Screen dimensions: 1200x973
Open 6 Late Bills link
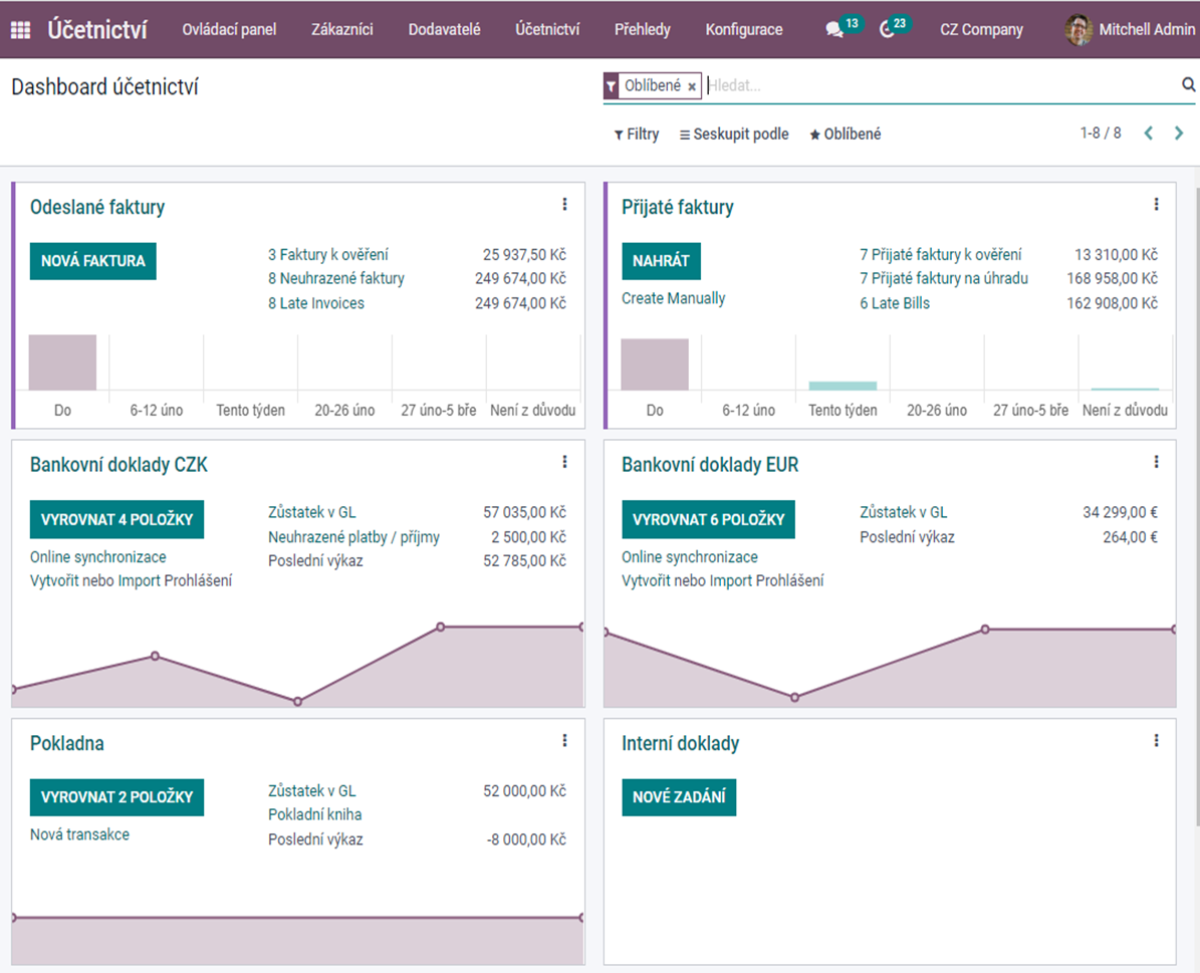(895, 303)
